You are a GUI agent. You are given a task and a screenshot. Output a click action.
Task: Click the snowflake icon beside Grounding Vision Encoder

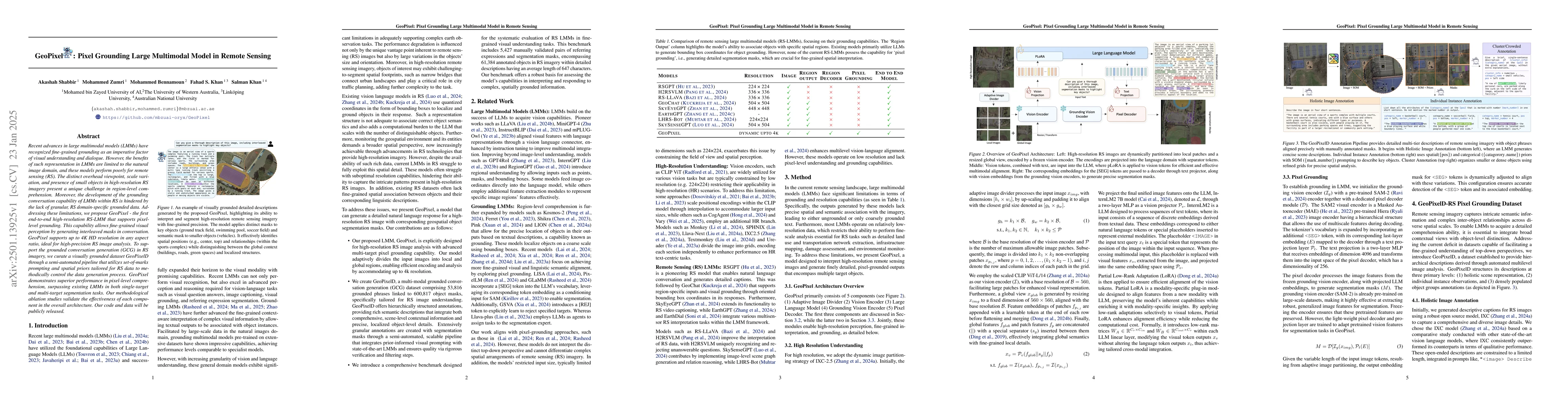1063,109
